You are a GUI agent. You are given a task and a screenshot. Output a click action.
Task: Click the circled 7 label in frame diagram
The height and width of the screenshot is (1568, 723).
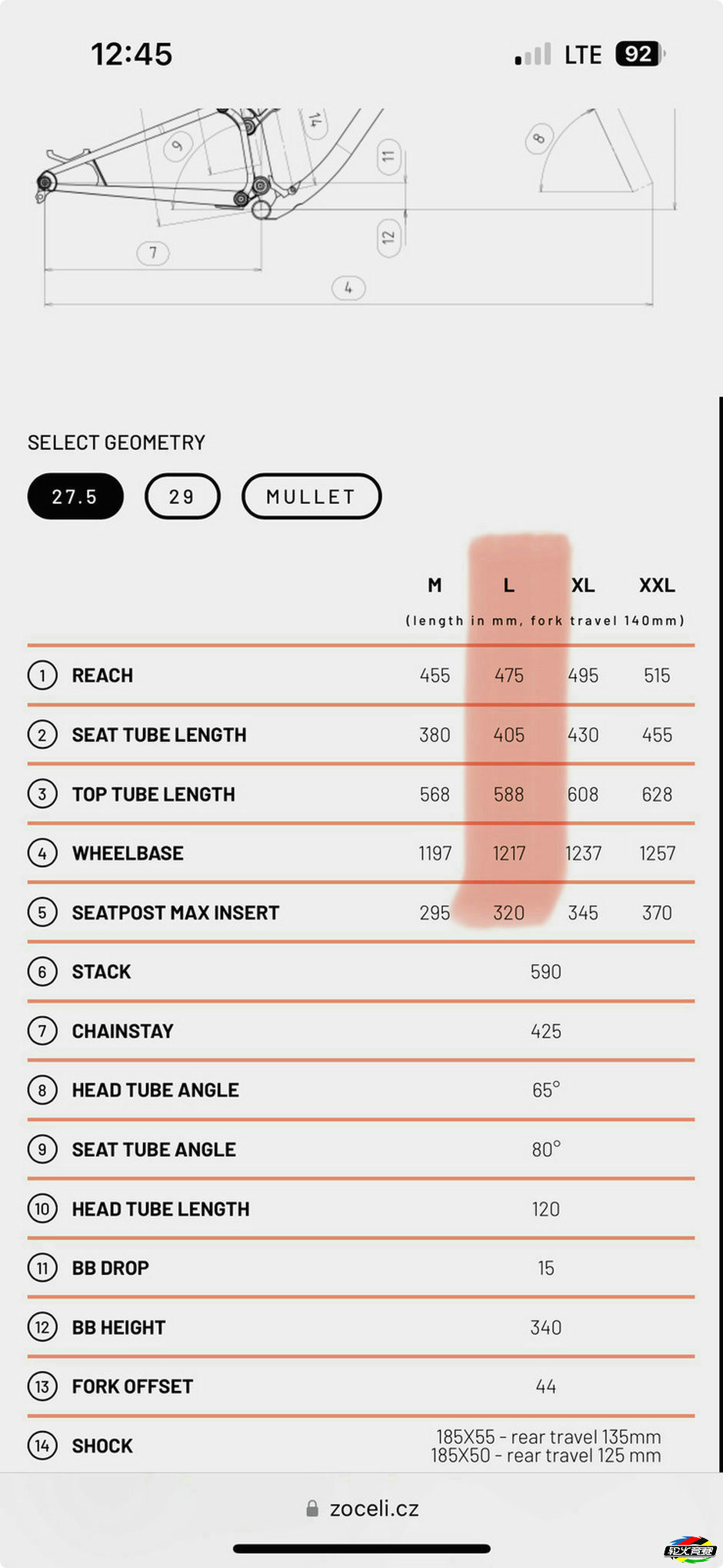[153, 252]
